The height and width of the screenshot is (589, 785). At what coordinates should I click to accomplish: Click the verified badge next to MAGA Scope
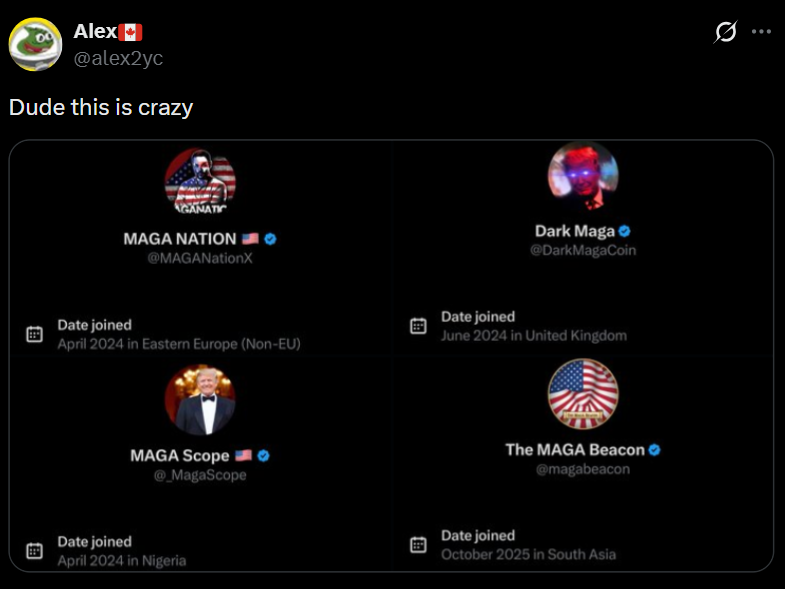coord(263,456)
